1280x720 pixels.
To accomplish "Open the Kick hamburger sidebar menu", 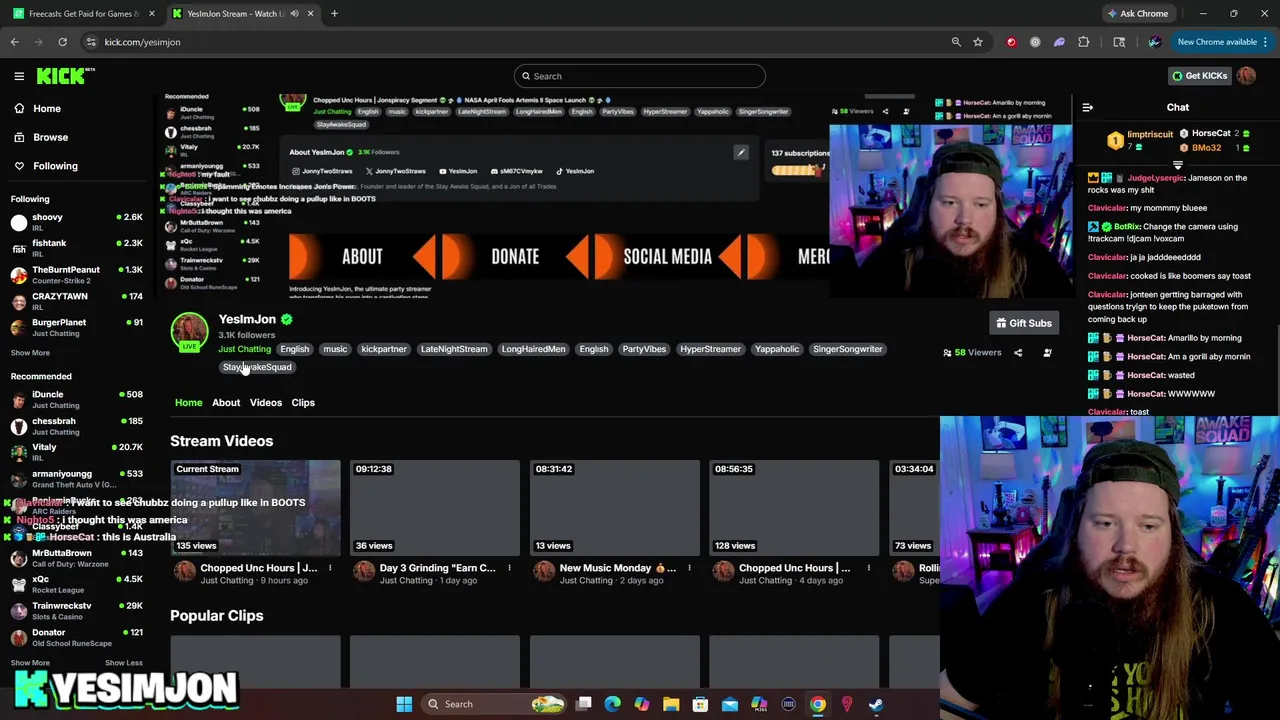I will click(x=19, y=76).
